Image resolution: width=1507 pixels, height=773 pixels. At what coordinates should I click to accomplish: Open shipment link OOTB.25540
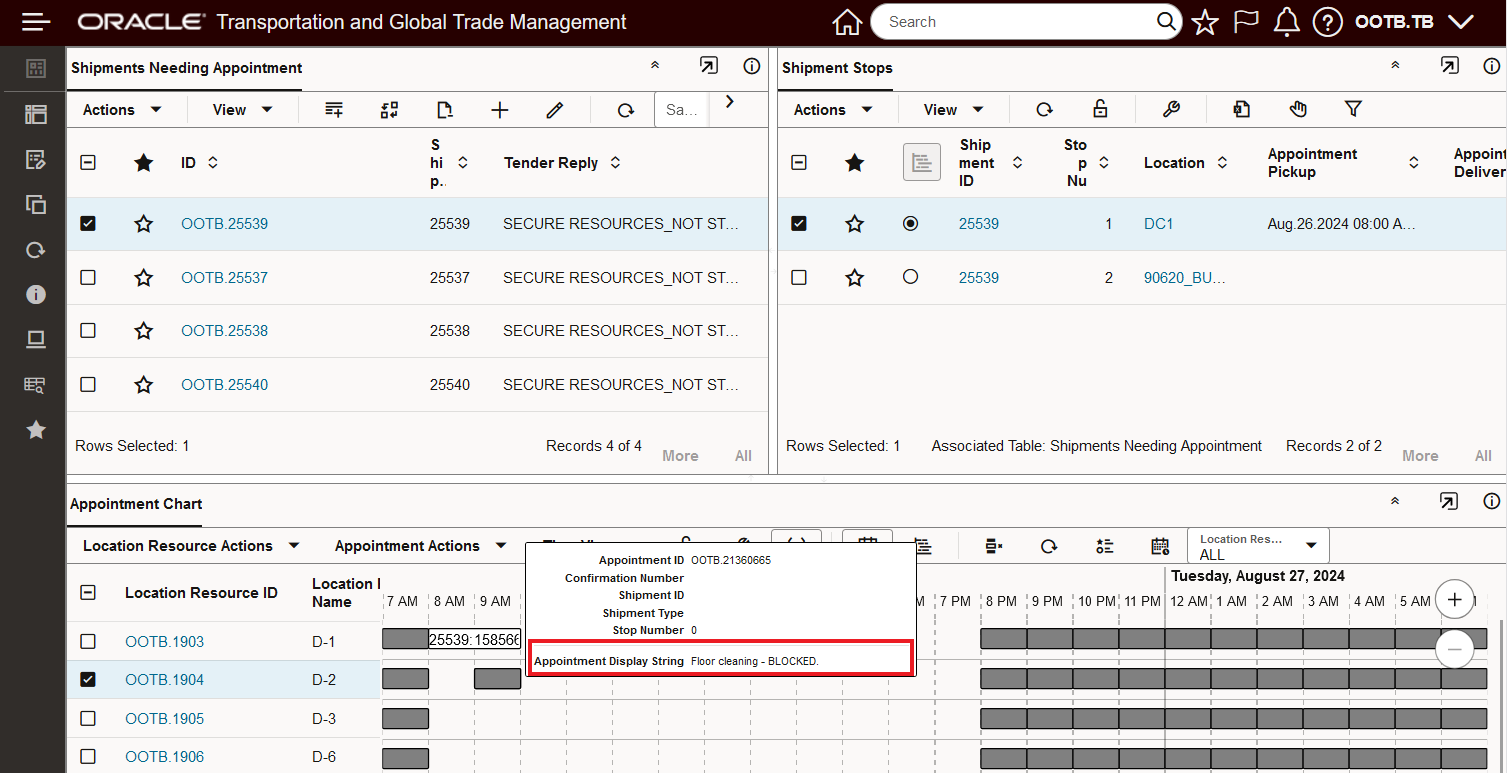click(x=224, y=384)
